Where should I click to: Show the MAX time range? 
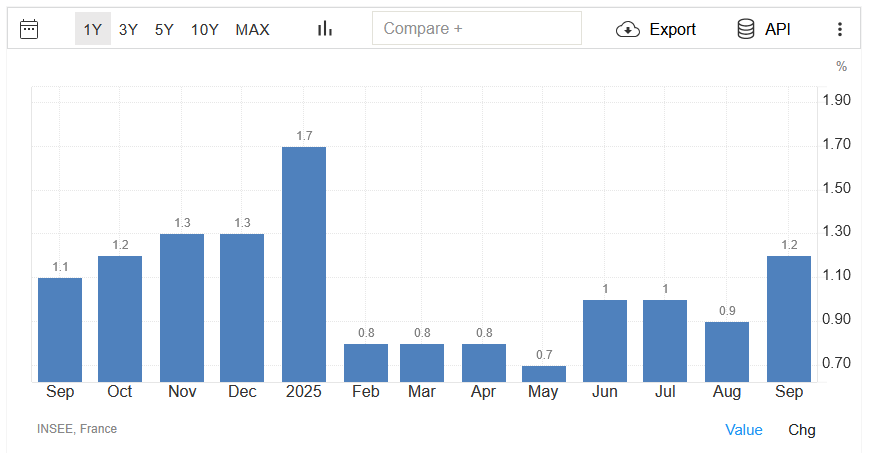click(x=252, y=29)
